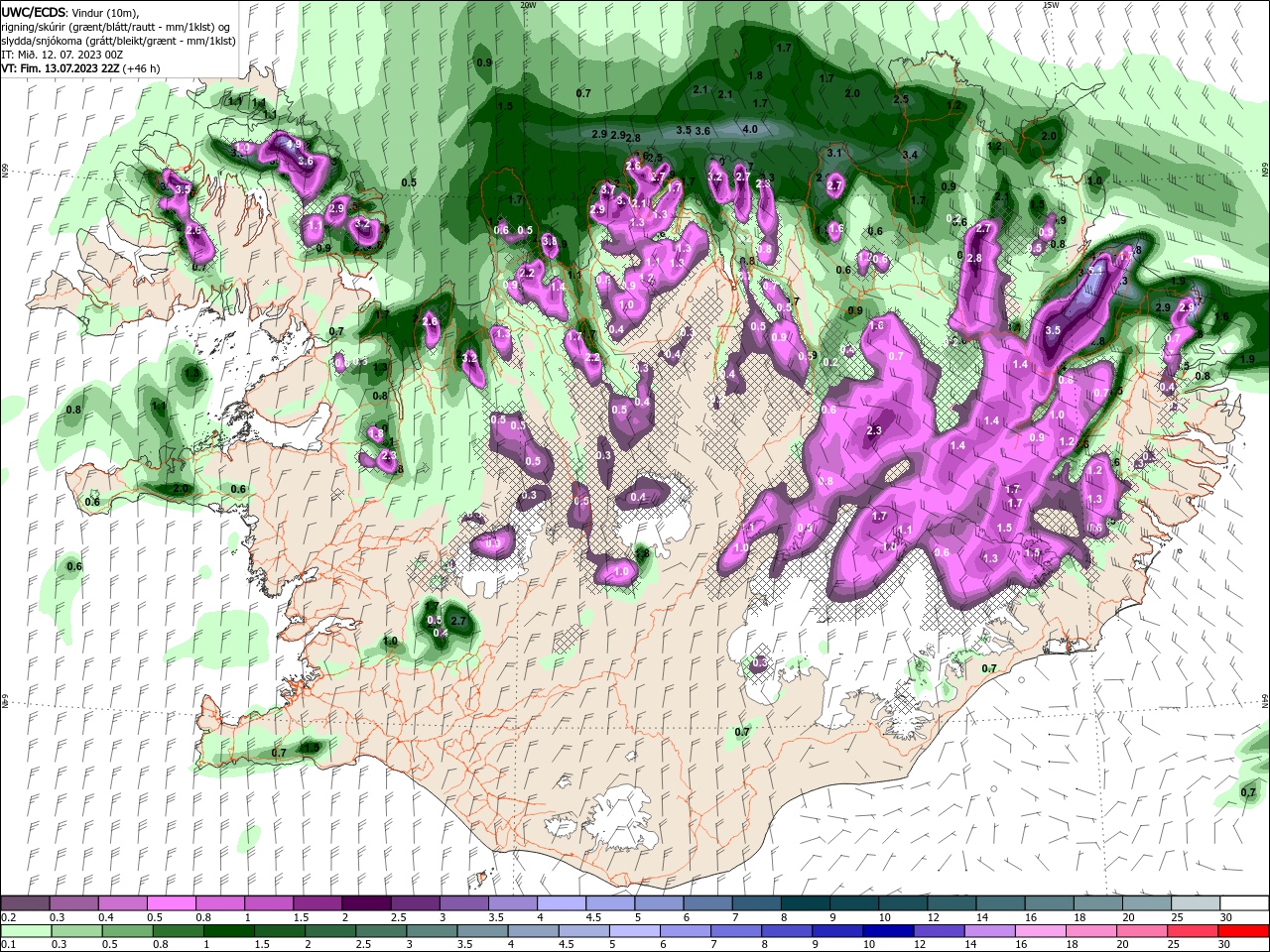Screen dimensions: 1270x952
Task: Click the 0.1 label starting the rain legend
Action: pyautogui.click(x=8, y=945)
